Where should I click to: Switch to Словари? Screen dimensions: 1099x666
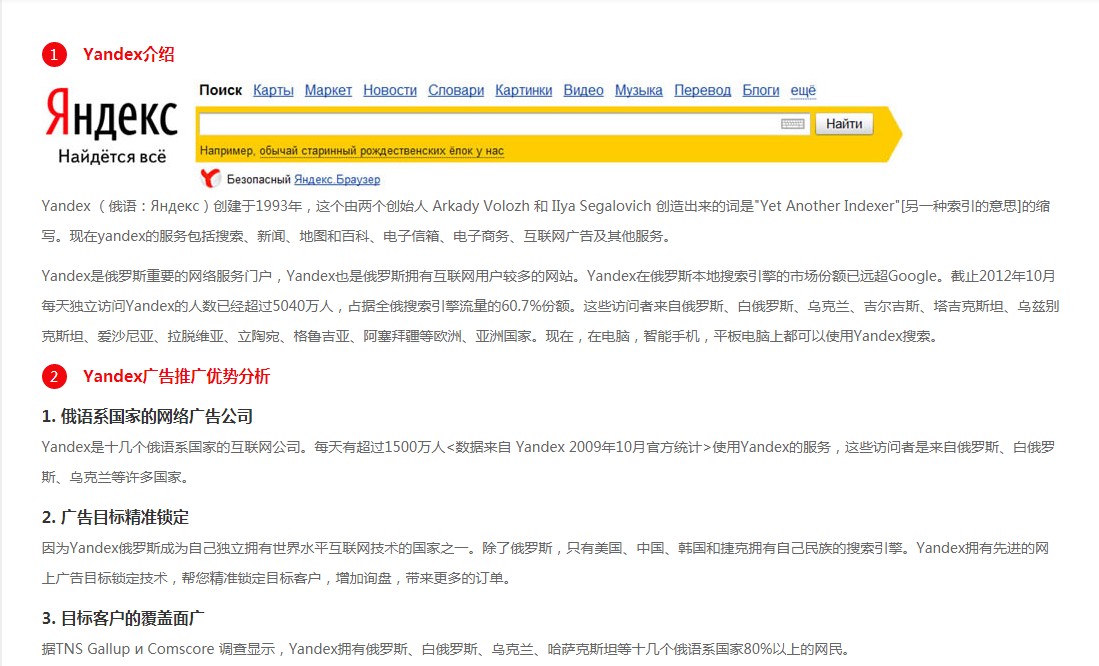pos(456,90)
